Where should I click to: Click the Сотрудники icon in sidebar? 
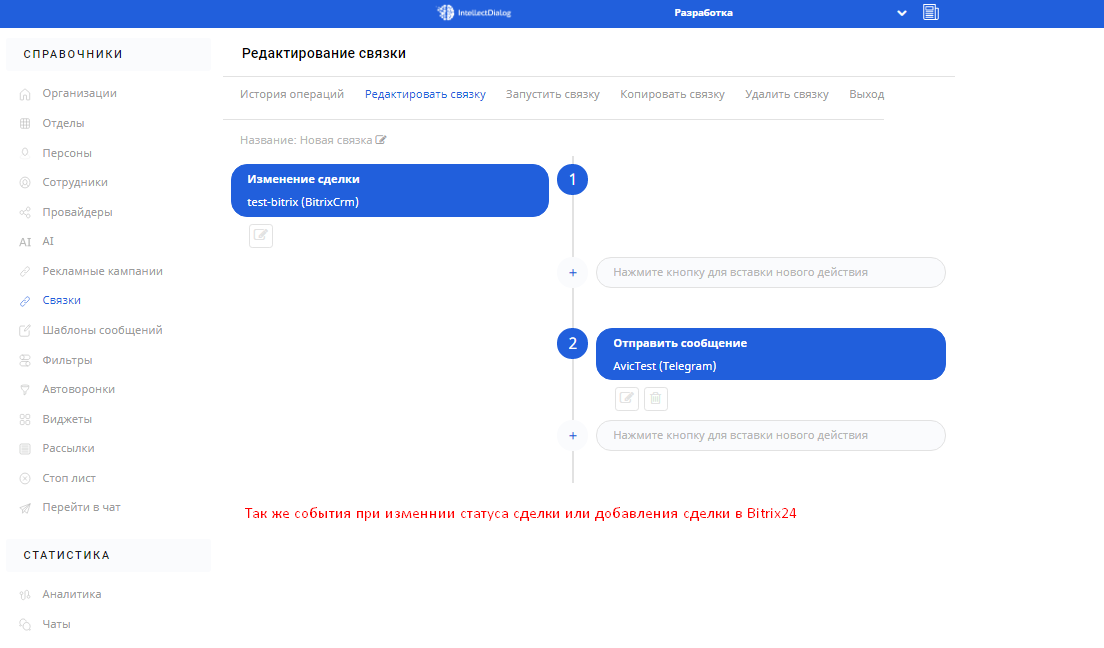(x=25, y=182)
